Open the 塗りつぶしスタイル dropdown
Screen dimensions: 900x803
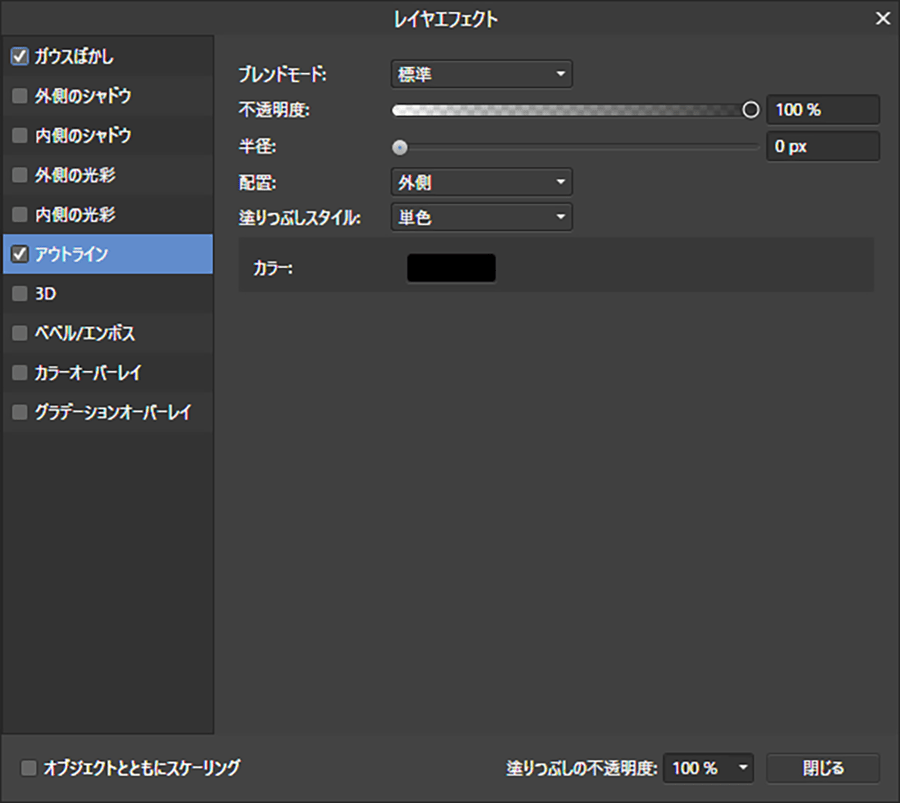click(482, 217)
